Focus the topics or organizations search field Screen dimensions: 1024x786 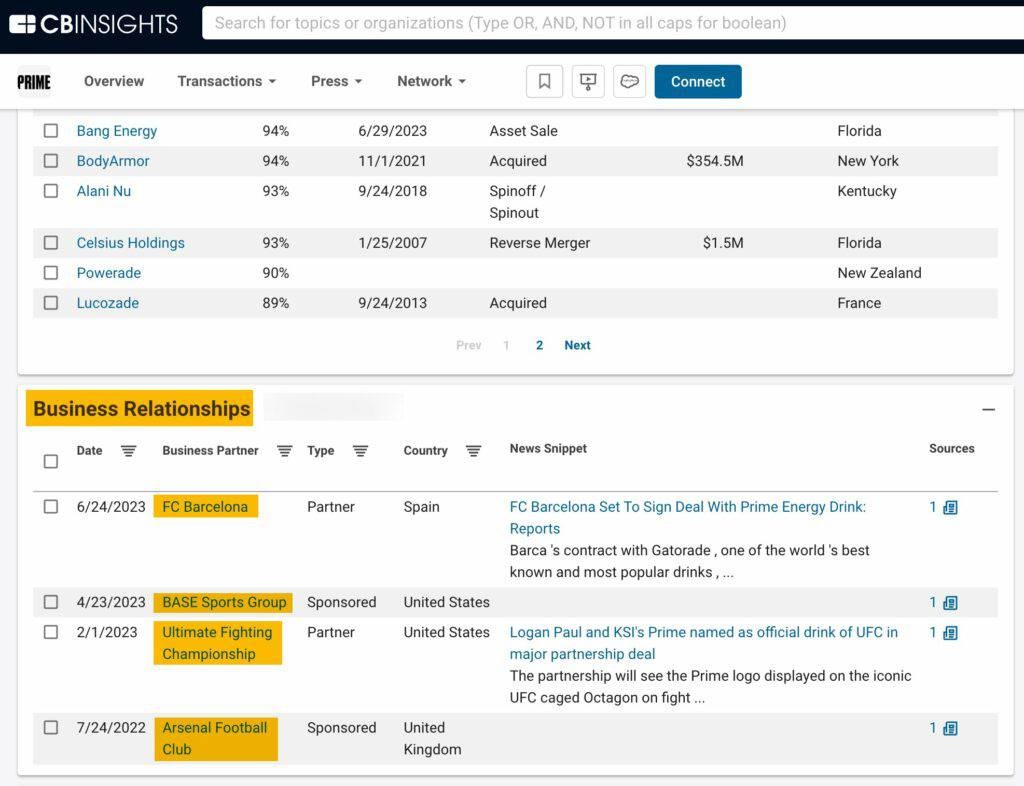tap(613, 23)
